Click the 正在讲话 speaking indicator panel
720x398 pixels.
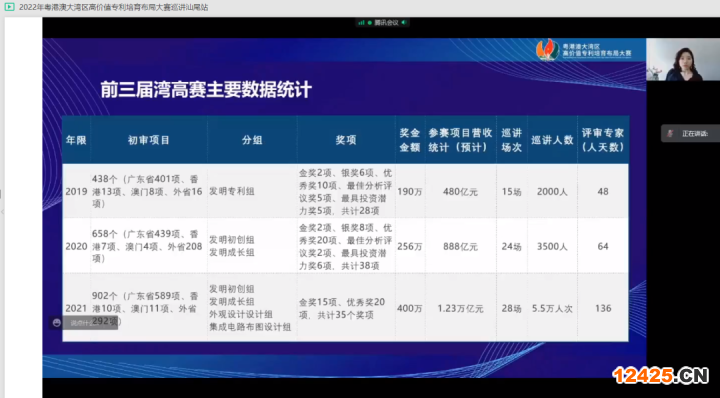coord(691,134)
